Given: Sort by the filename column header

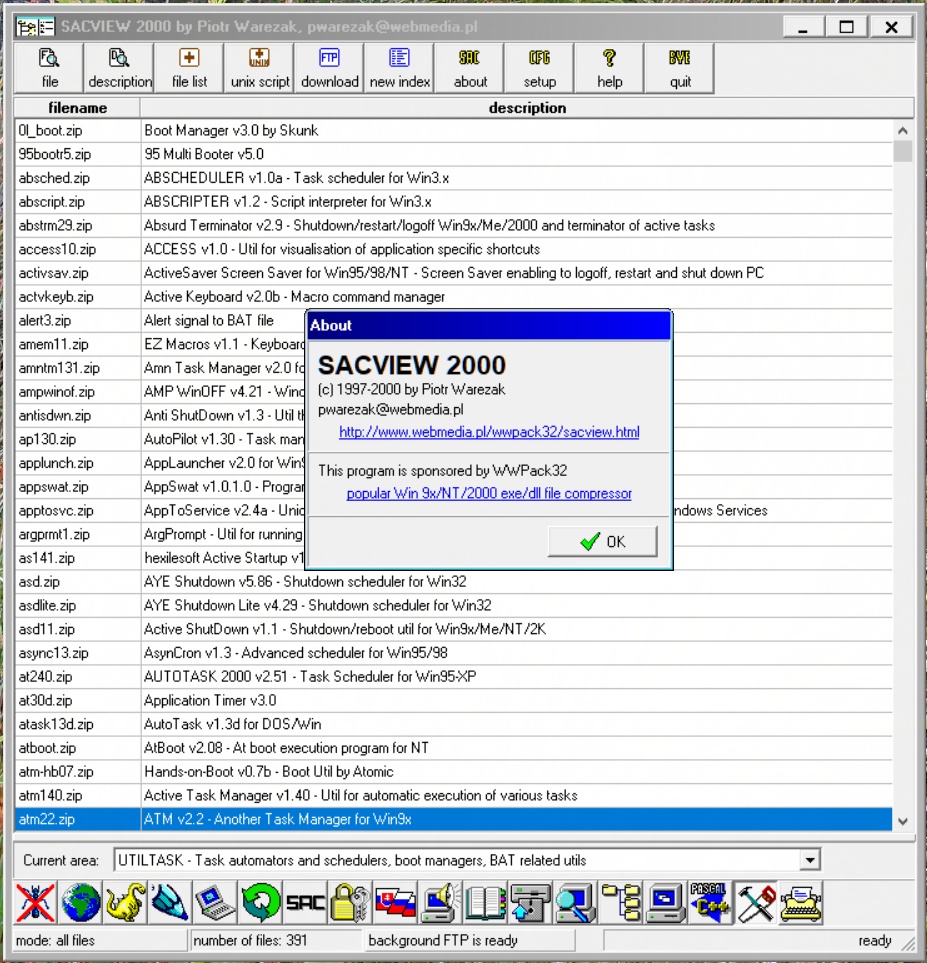Looking at the screenshot, I should pyautogui.click(x=77, y=108).
